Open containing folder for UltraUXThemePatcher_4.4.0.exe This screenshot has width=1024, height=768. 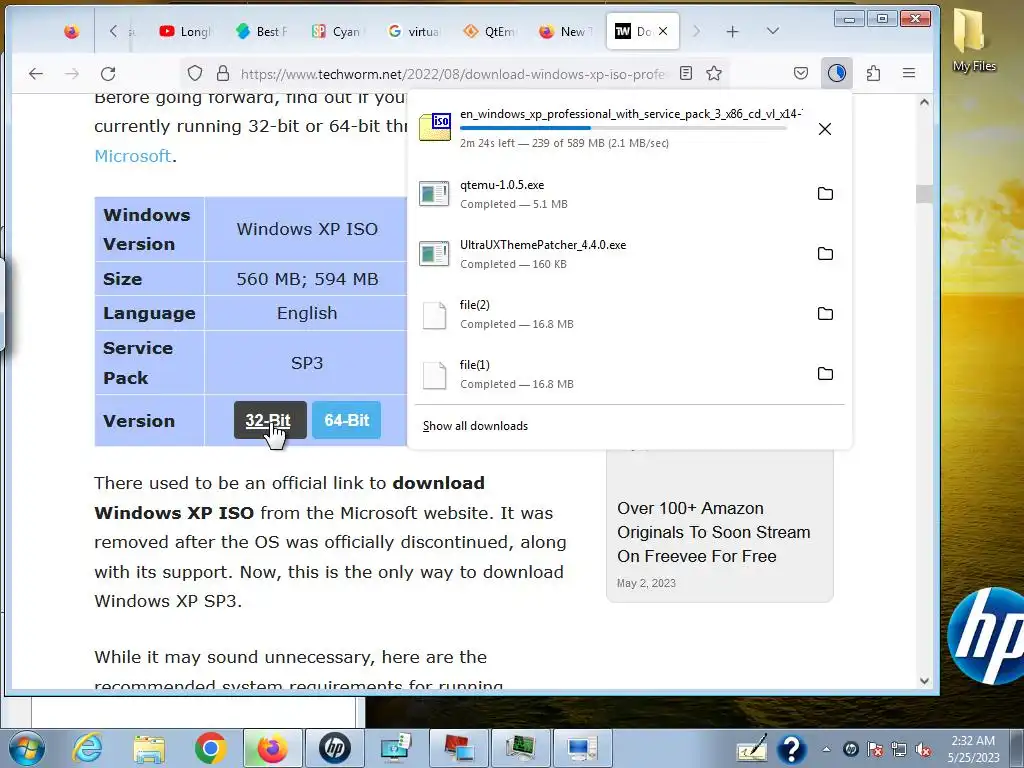click(825, 253)
